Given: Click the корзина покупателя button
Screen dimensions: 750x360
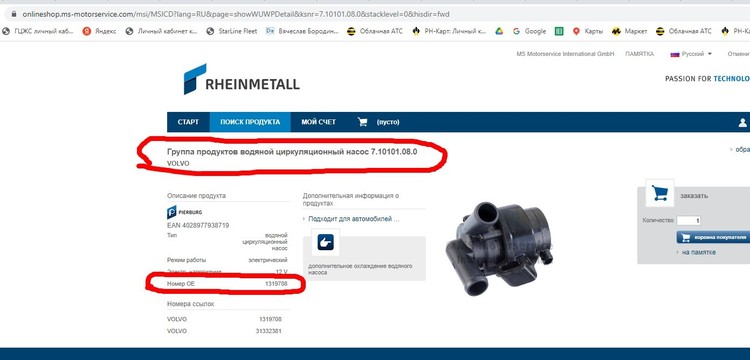Looking at the screenshot, I should (713, 237).
